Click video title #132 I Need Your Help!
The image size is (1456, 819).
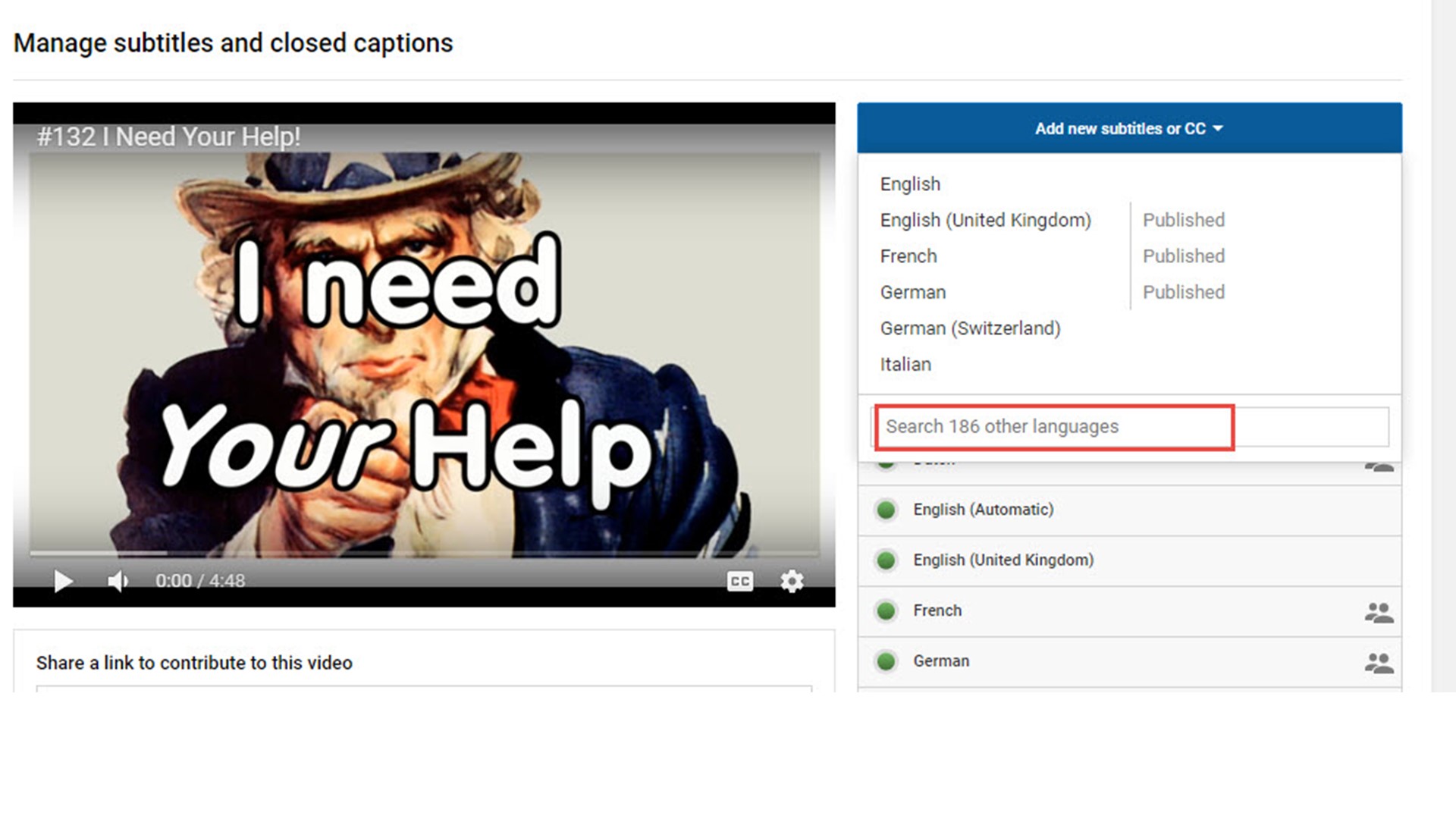tap(168, 137)
